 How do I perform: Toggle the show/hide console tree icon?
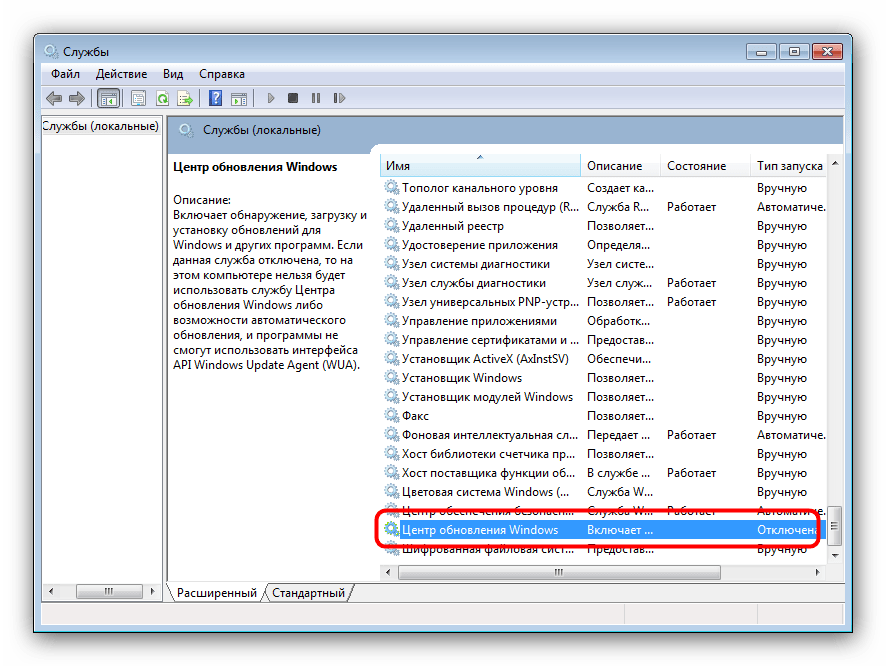[108, 98]
